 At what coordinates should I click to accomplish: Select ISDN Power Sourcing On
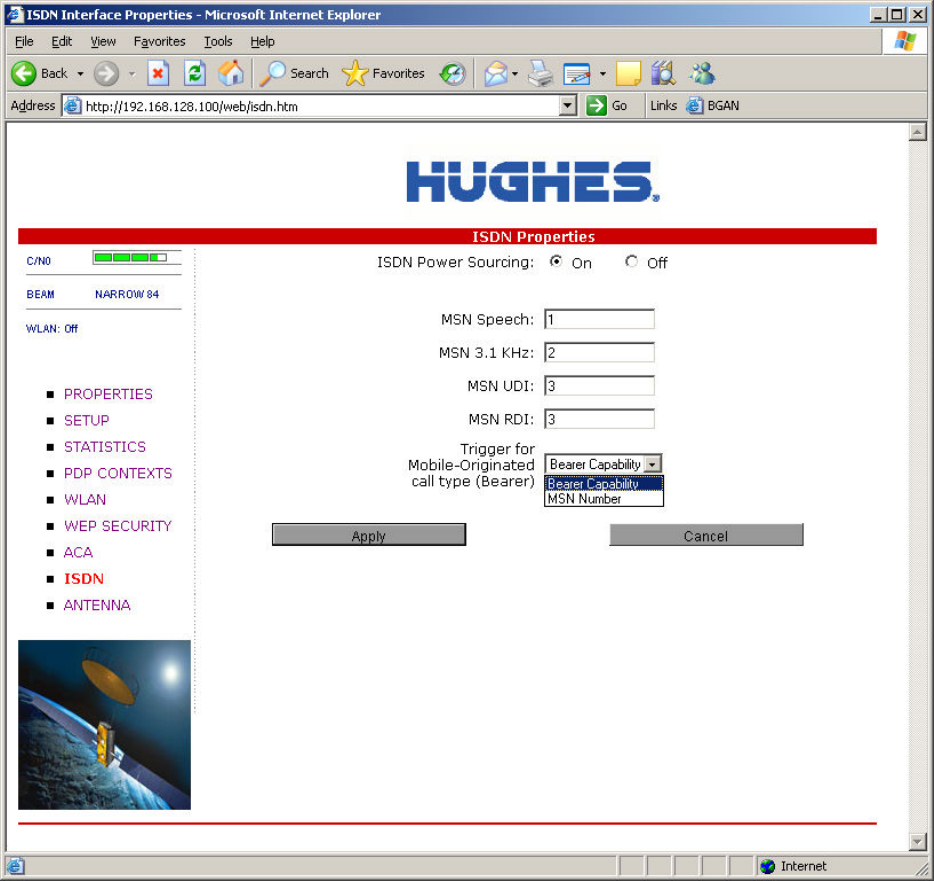point(556,262)
